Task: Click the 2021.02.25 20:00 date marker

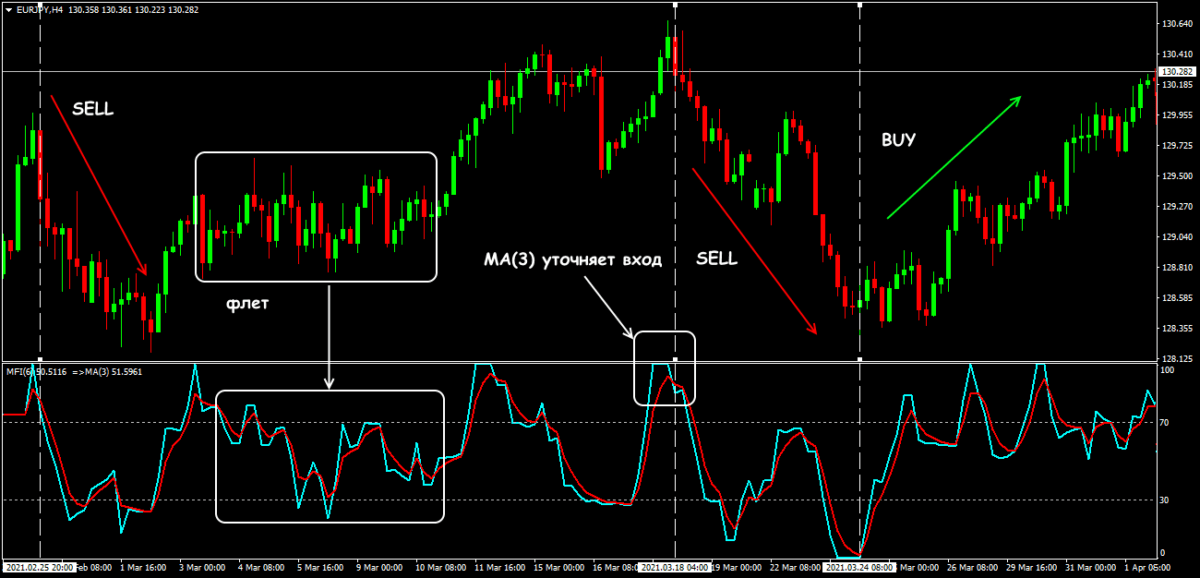Action: click(39, 567)
